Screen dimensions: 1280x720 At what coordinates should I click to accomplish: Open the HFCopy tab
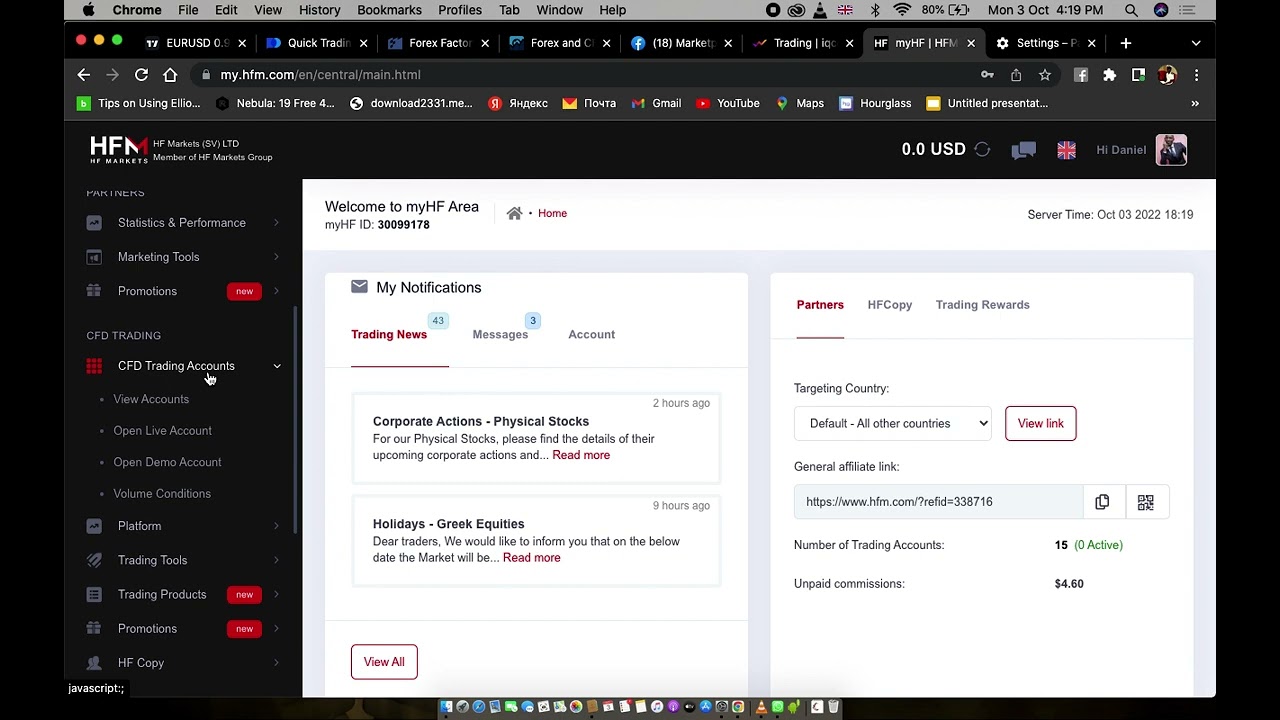[890, 305]
